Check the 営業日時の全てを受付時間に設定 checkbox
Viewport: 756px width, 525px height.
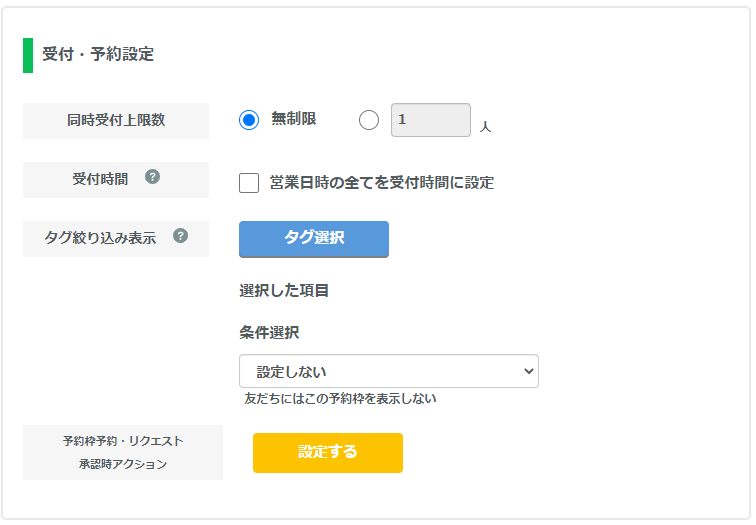249,183
